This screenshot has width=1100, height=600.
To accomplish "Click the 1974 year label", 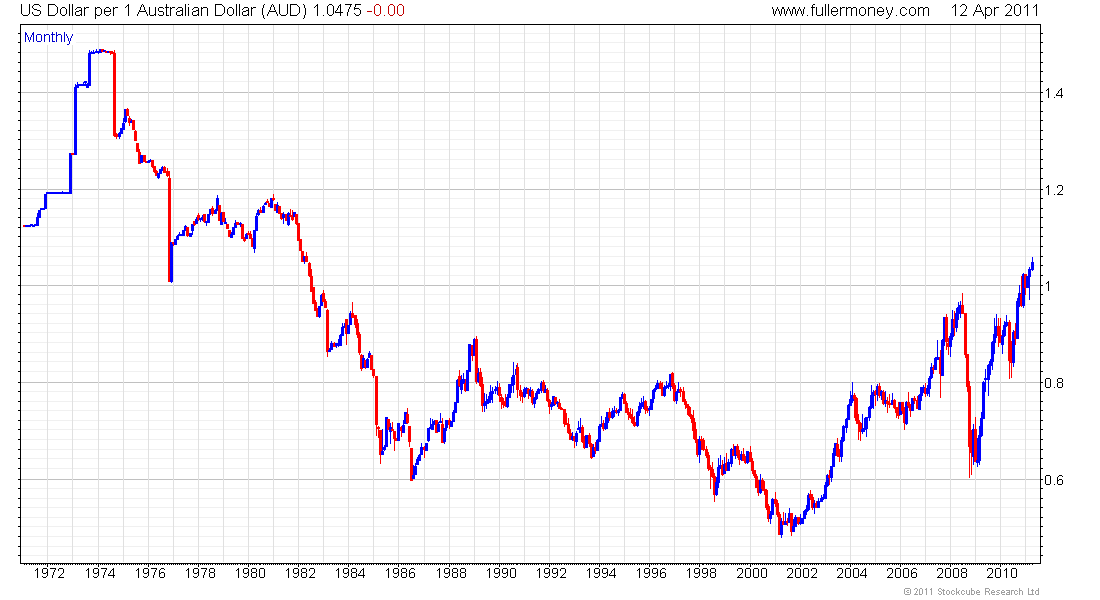I will 100,573.
